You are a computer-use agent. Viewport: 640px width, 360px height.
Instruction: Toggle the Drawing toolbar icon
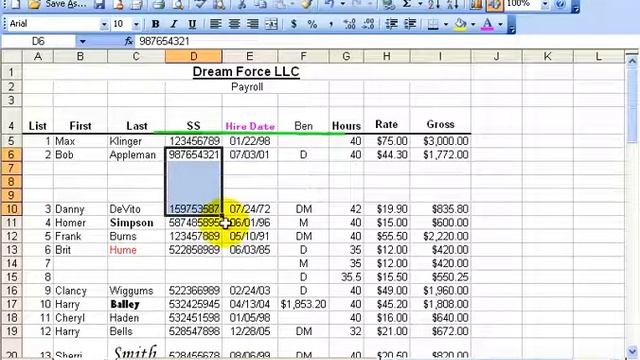pos(494,4)
